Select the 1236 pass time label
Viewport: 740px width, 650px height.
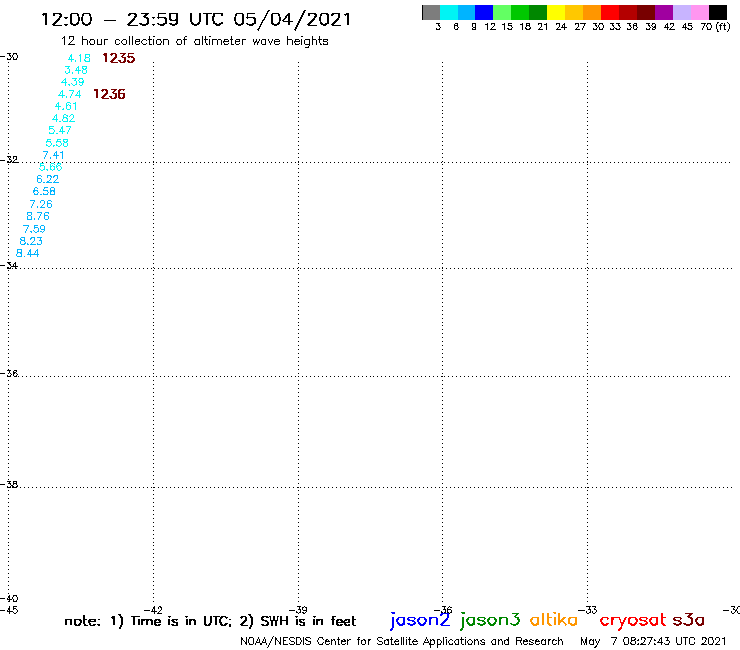pyautogui.click(x=109, y=94)
